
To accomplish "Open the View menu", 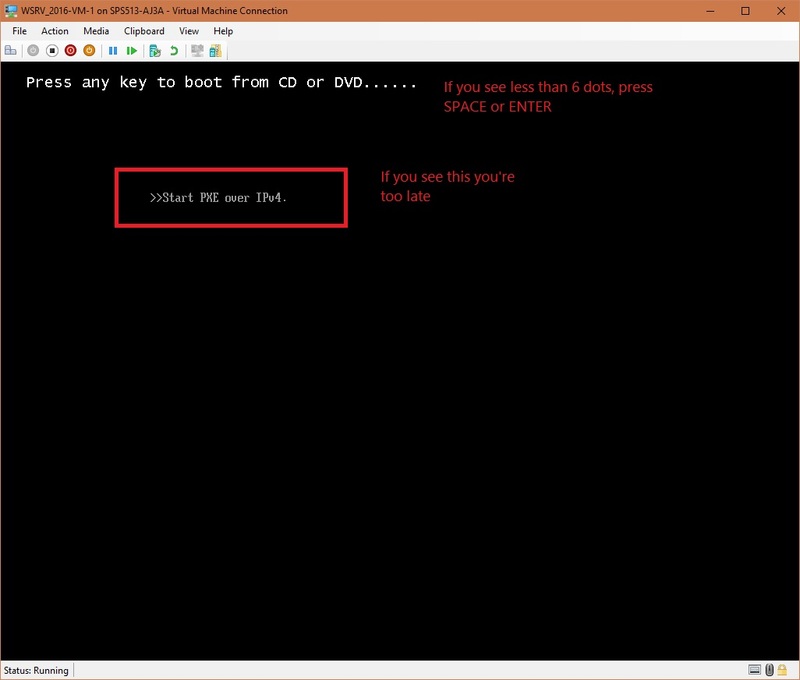I will pyautogui.click(x=188, y=31).
